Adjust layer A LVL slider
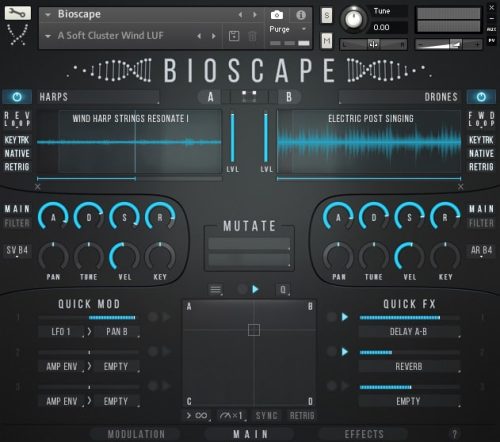 tap(232, 138)
